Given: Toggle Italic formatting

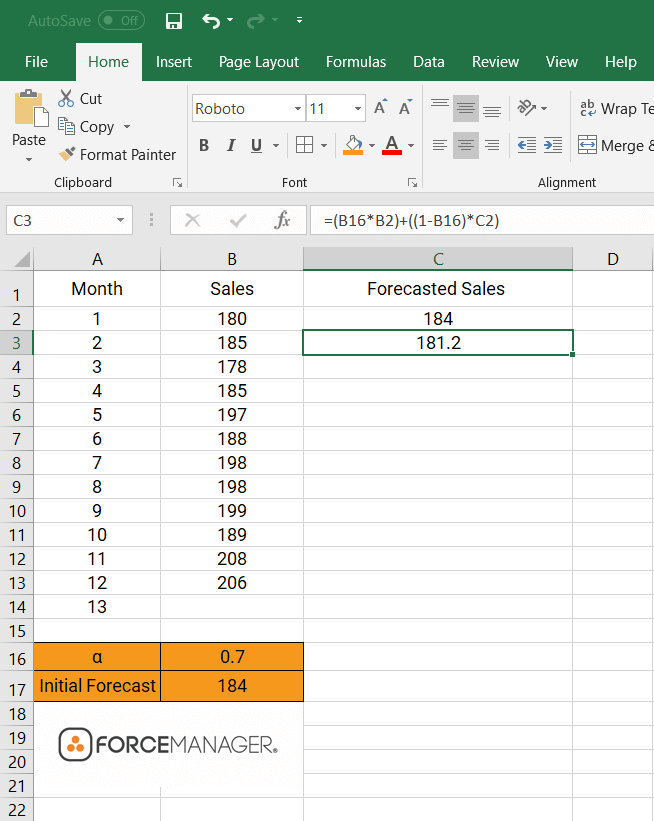Looking at the screenshot, I should tap(230, 145).
